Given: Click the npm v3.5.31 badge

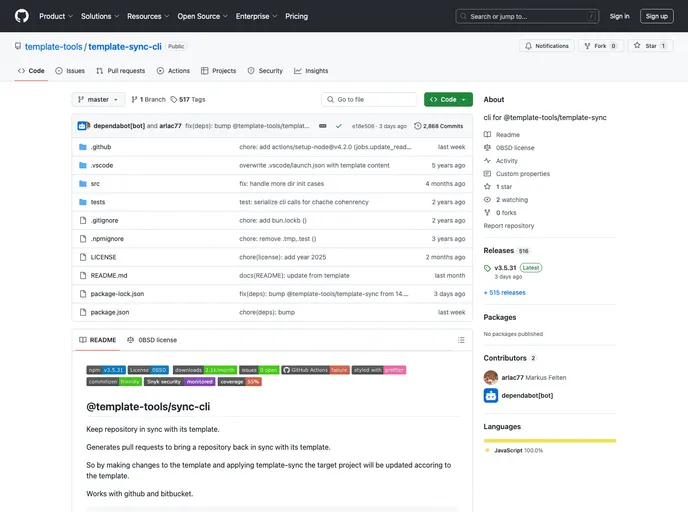Looking at the screenshot, I should tap(106, 370).
